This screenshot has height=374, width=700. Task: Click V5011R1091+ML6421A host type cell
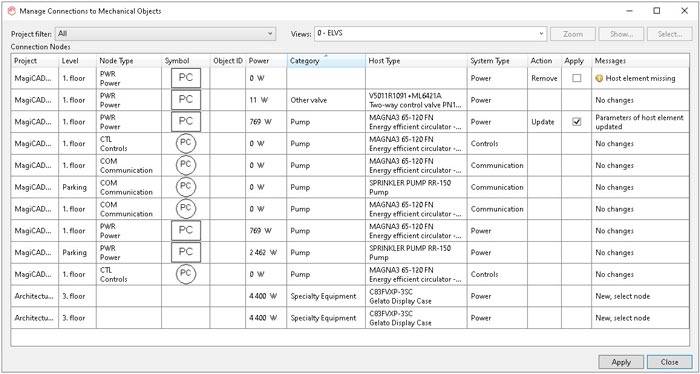[416, 100]
